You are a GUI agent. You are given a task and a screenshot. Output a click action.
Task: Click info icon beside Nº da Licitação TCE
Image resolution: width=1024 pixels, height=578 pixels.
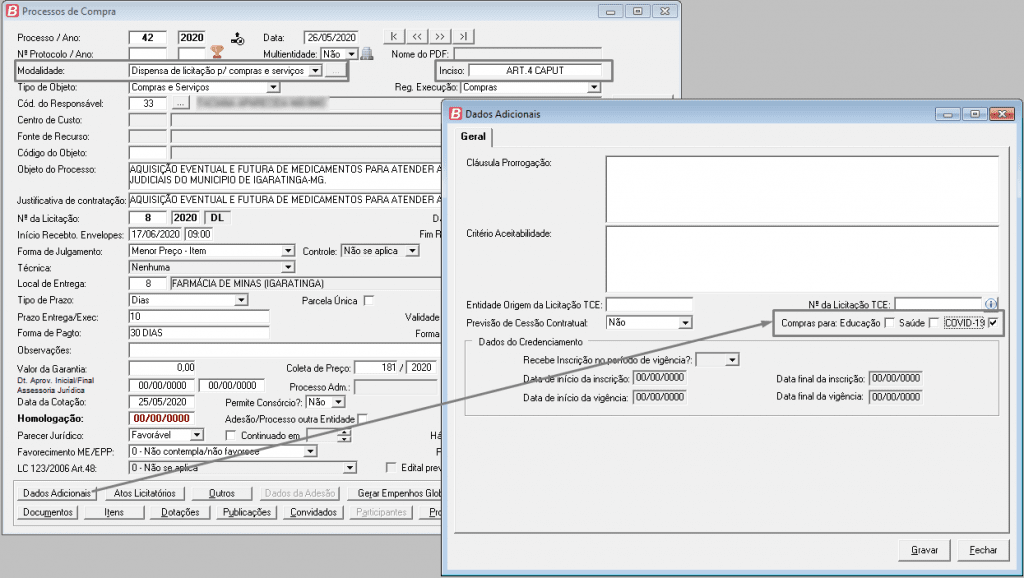click(x=991, y=304)
